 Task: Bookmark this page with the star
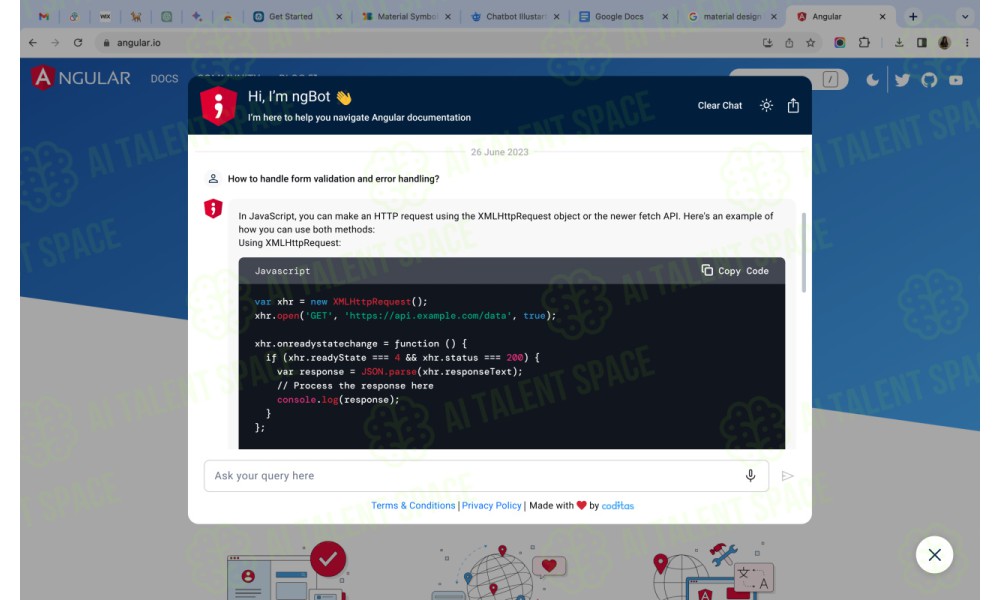tap(811, 43)
